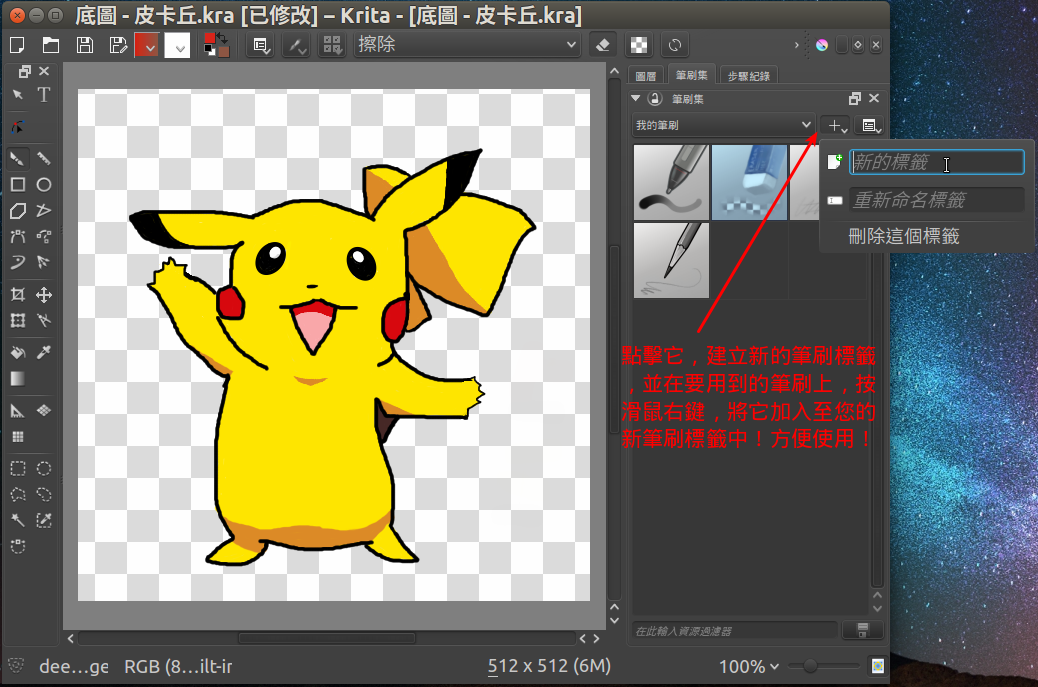Select the color picker eyedropper tool
Viewport: 1038px width, 687px height.
click(x=44, y=352)
